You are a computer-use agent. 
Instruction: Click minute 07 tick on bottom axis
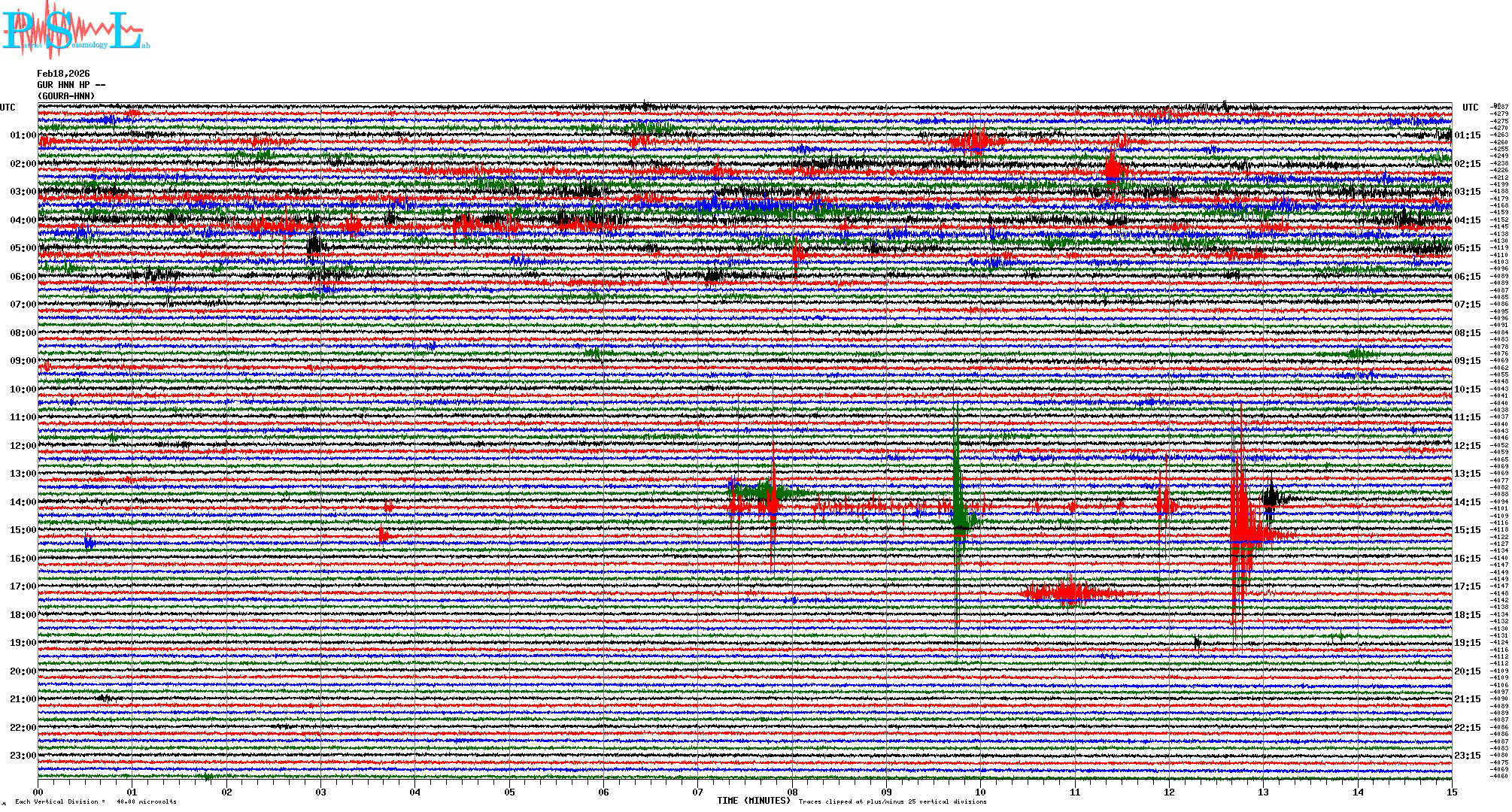click(698, 792)
